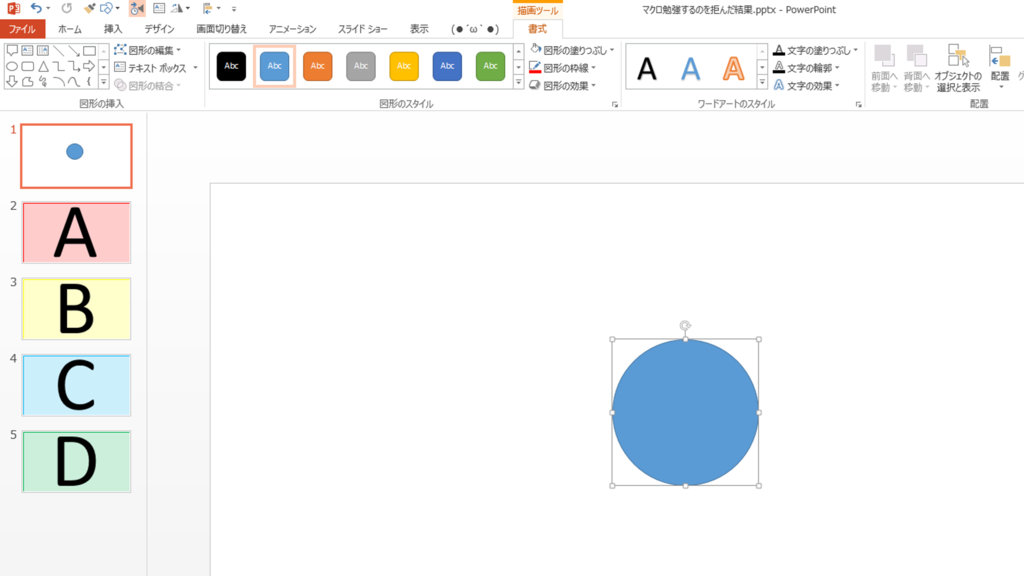
Task: Click the align objects icon in the quick access toolbar
Action: (x=208, y=8)
